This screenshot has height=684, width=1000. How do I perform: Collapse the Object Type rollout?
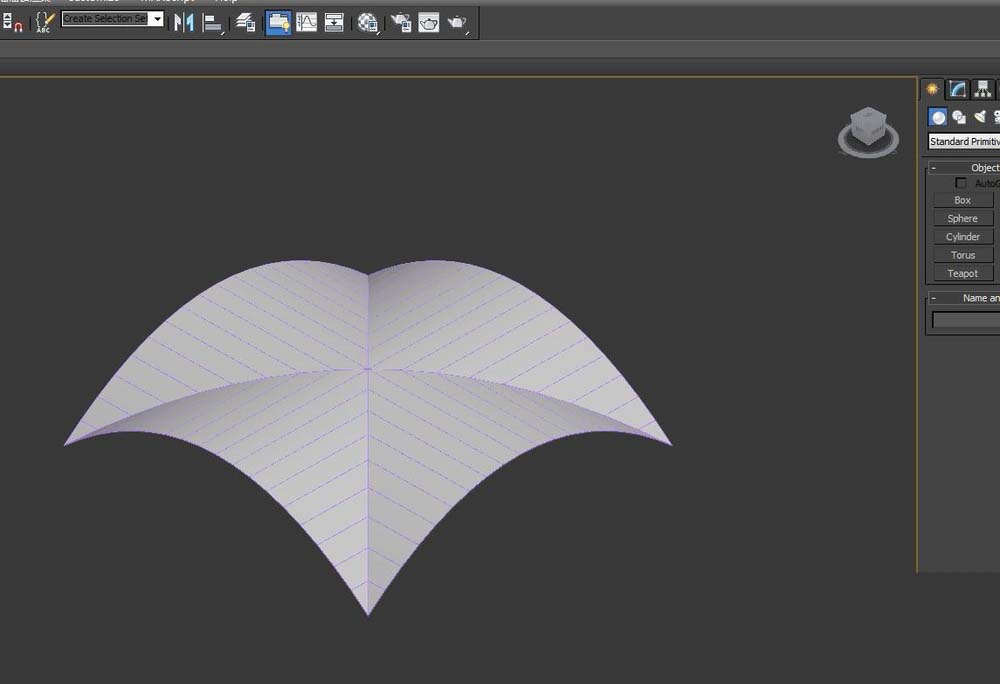(933, 168)
